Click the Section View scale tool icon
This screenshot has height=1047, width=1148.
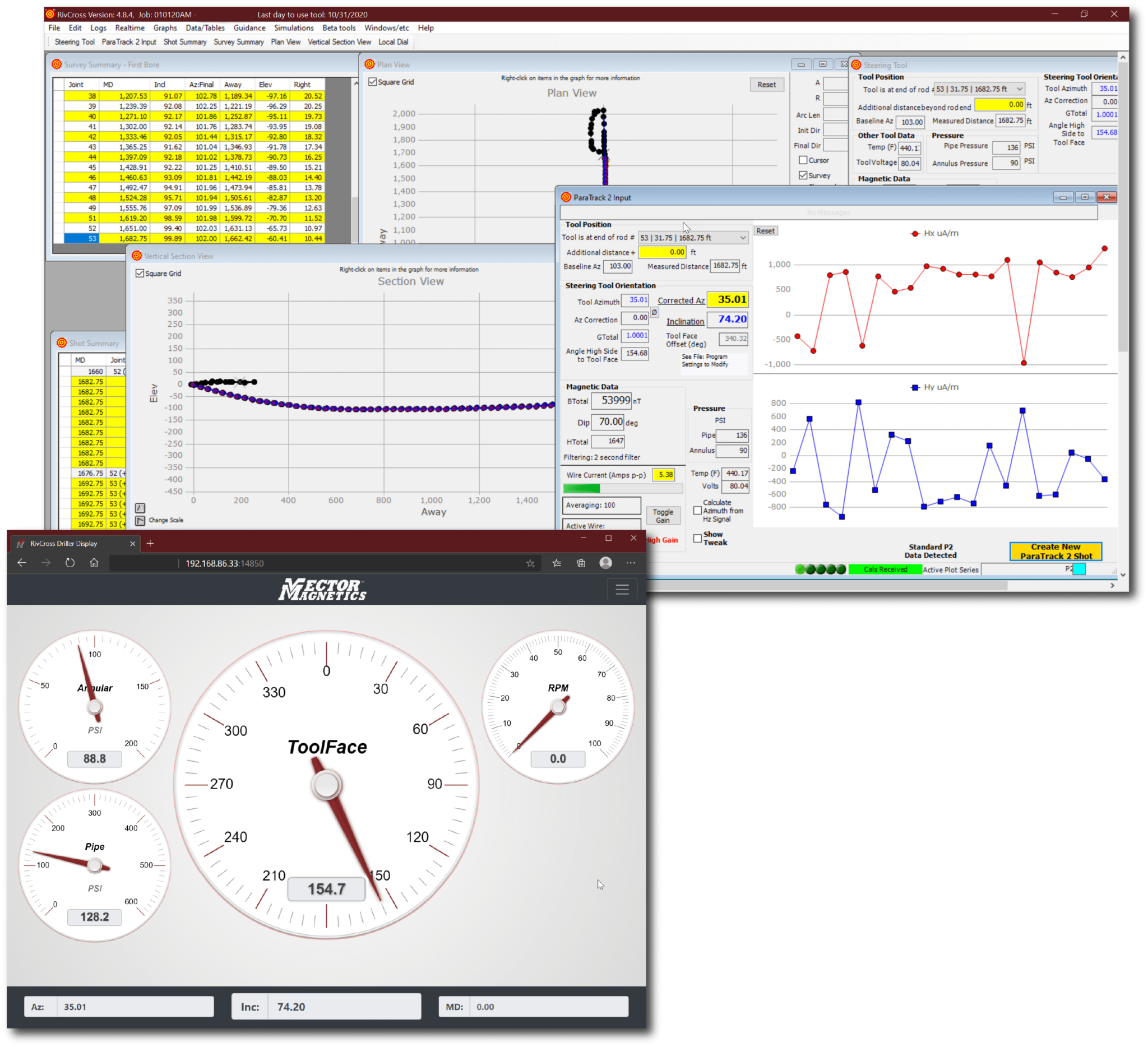tap(140, 508)
